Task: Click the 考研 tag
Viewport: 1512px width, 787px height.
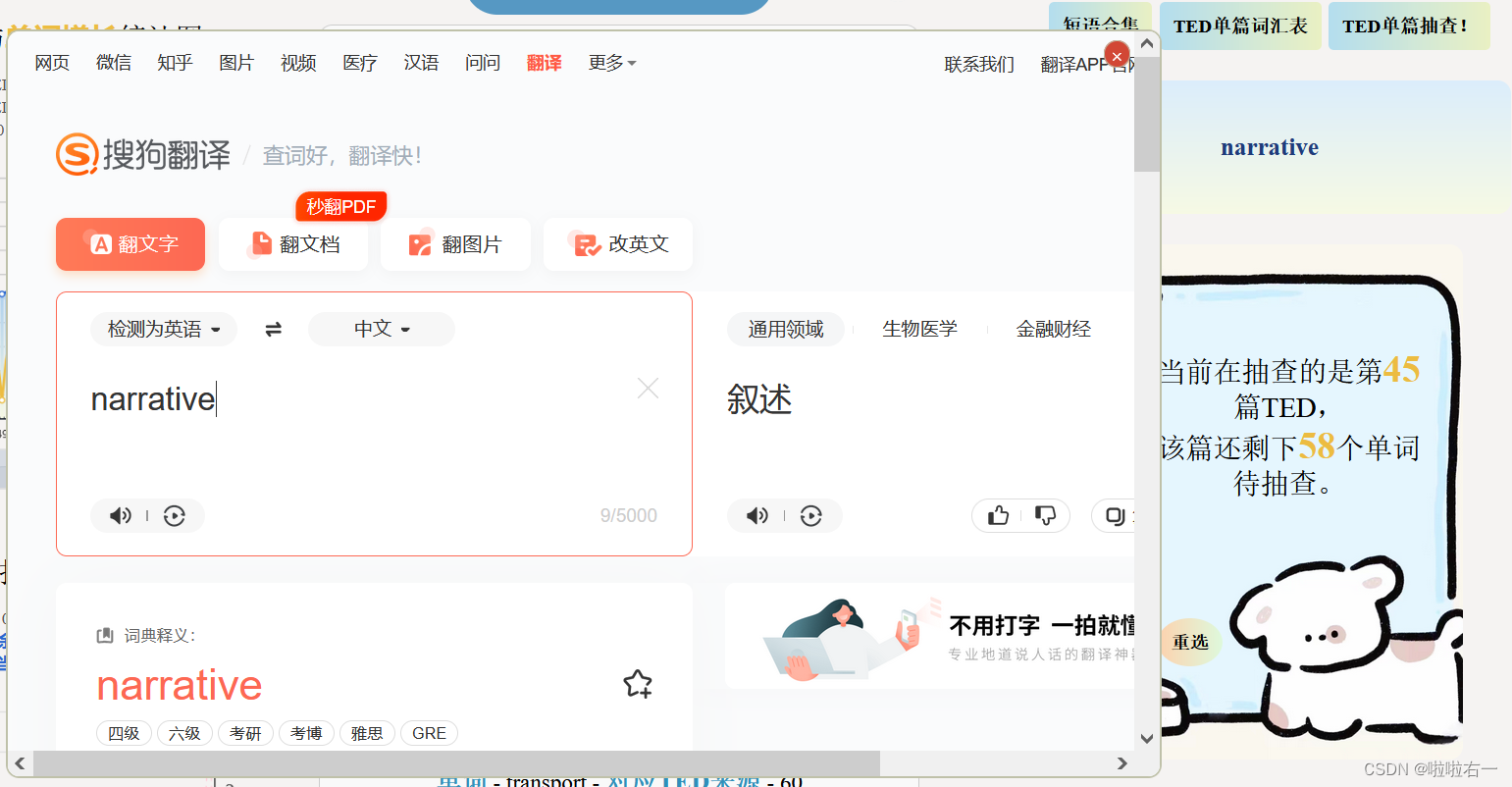Action: pyautogui.click(x=245, y=733)
